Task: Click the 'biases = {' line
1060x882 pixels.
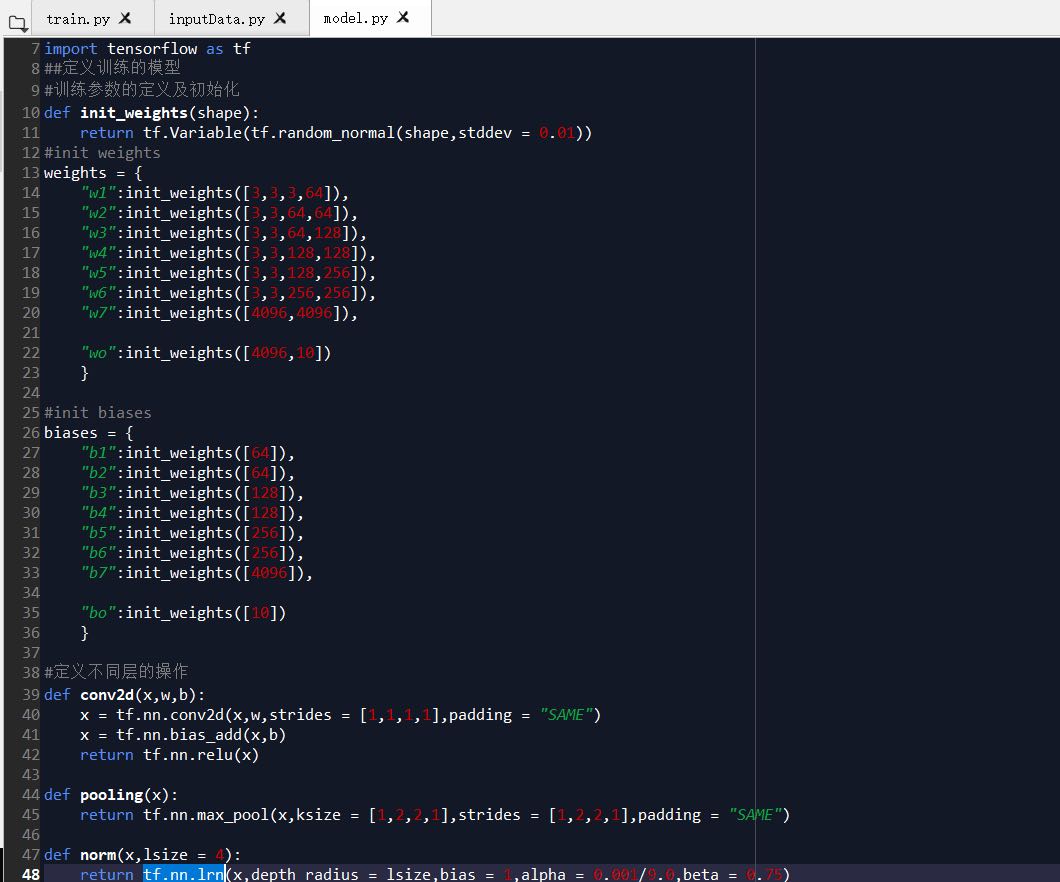Action: tap(89, 433)
